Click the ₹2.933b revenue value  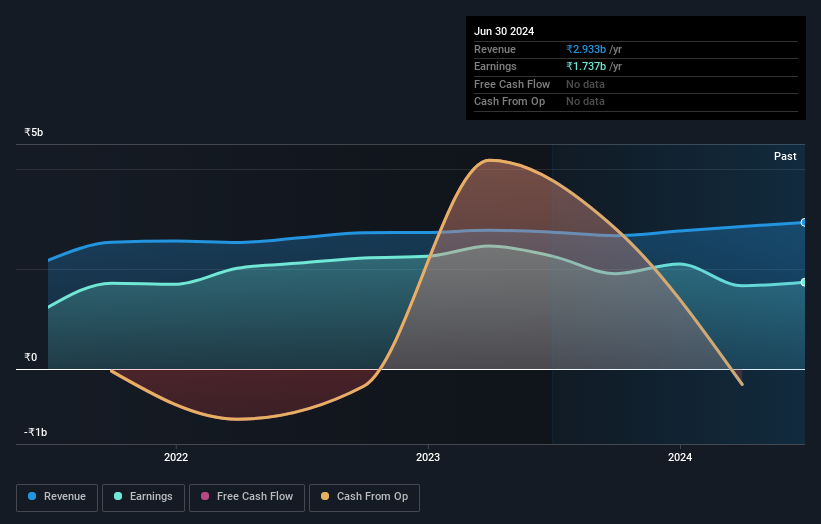coord(586,49)
